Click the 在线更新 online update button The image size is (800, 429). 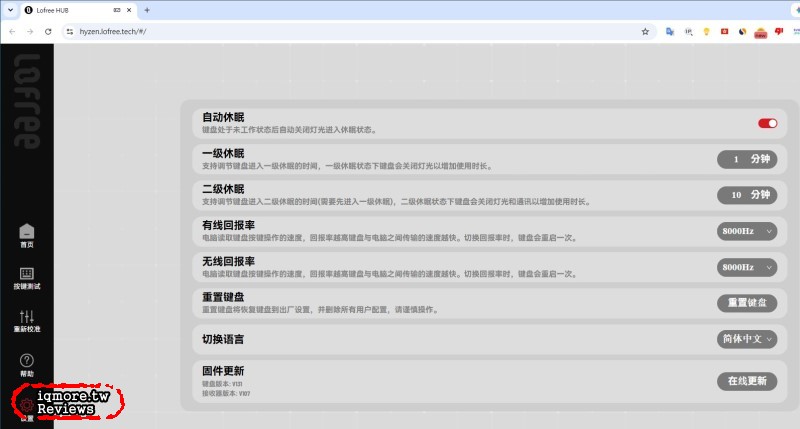747,381
